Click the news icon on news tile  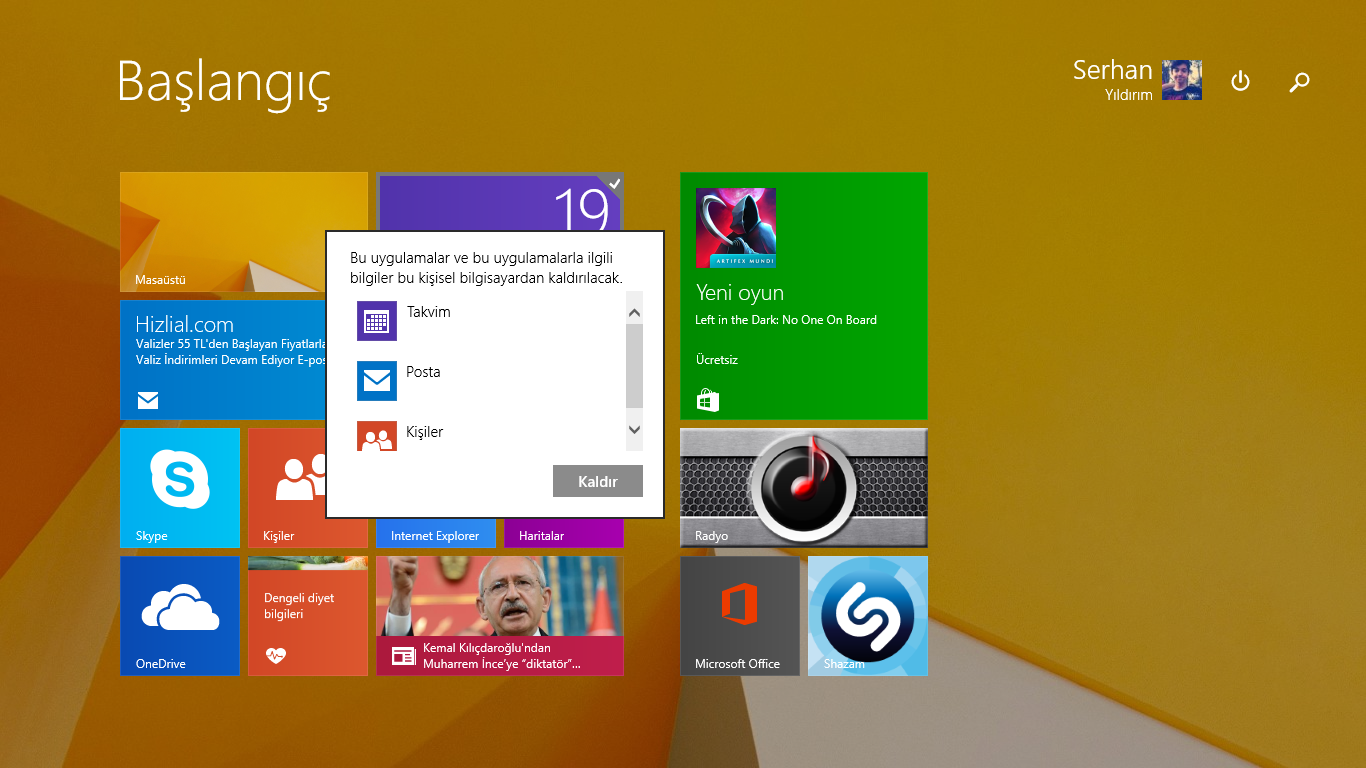coord(403,656)
